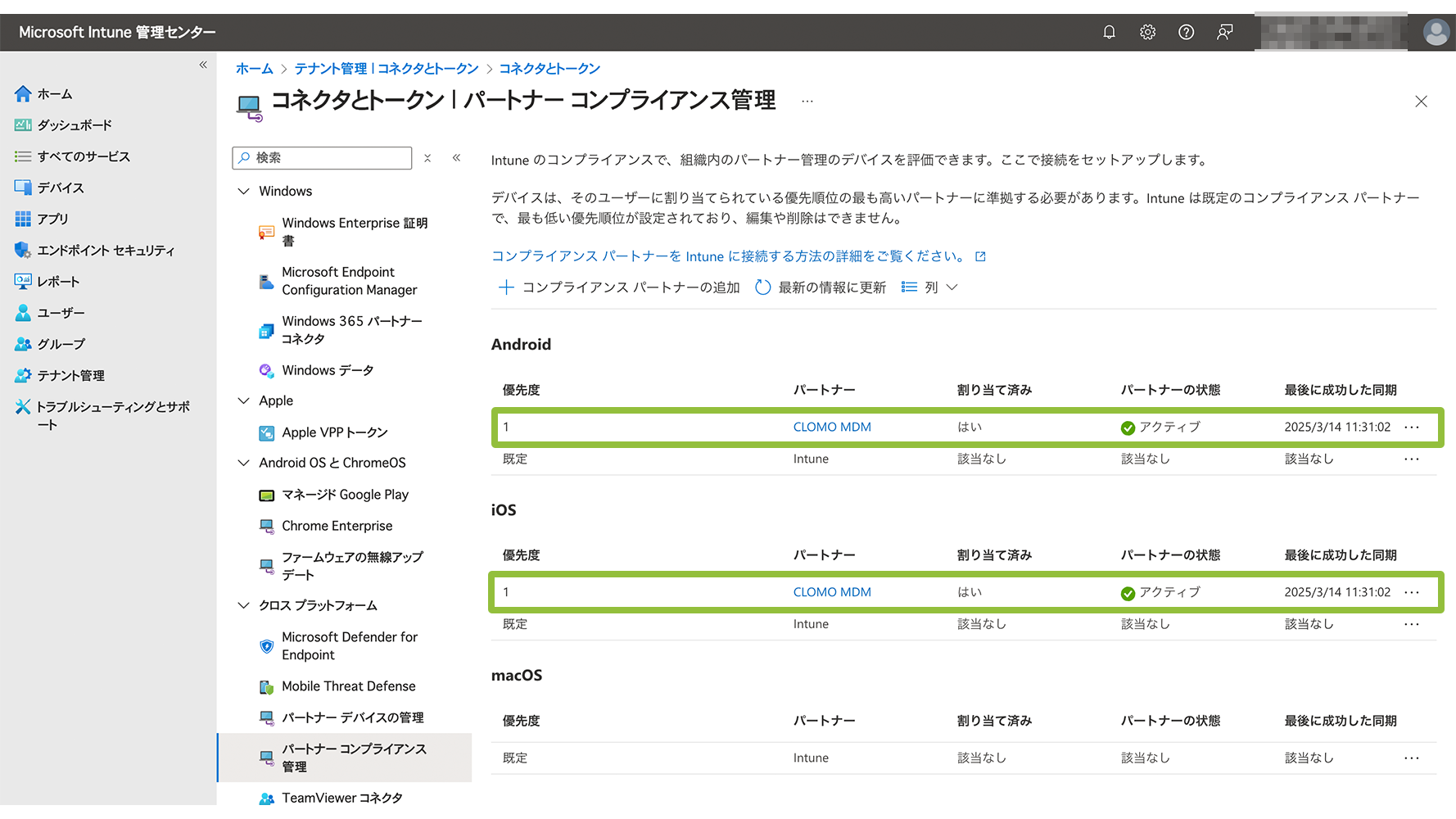
Task: Open the help question mark icon
Action: tap(1186, 32)
